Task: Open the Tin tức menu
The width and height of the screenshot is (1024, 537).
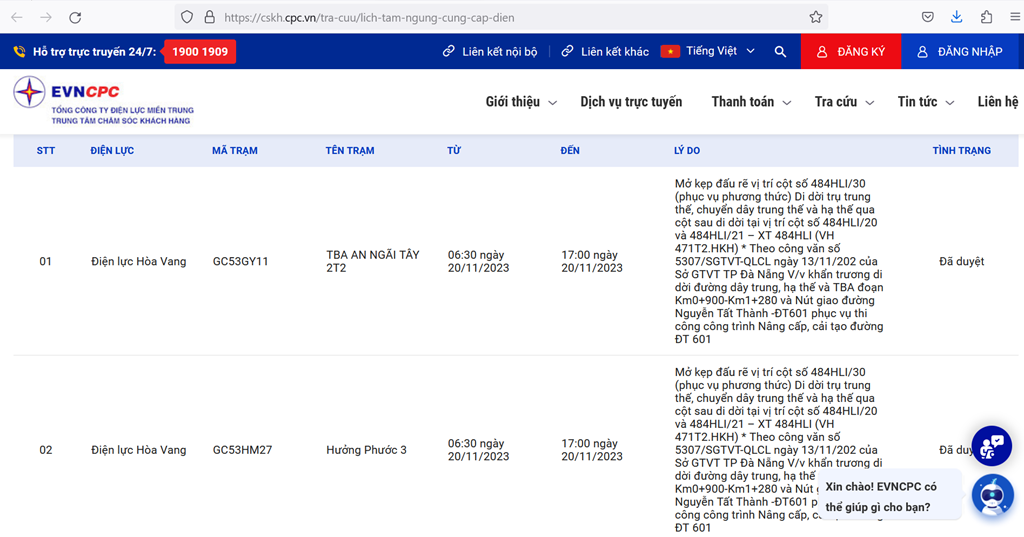Action: click(925, 102)
